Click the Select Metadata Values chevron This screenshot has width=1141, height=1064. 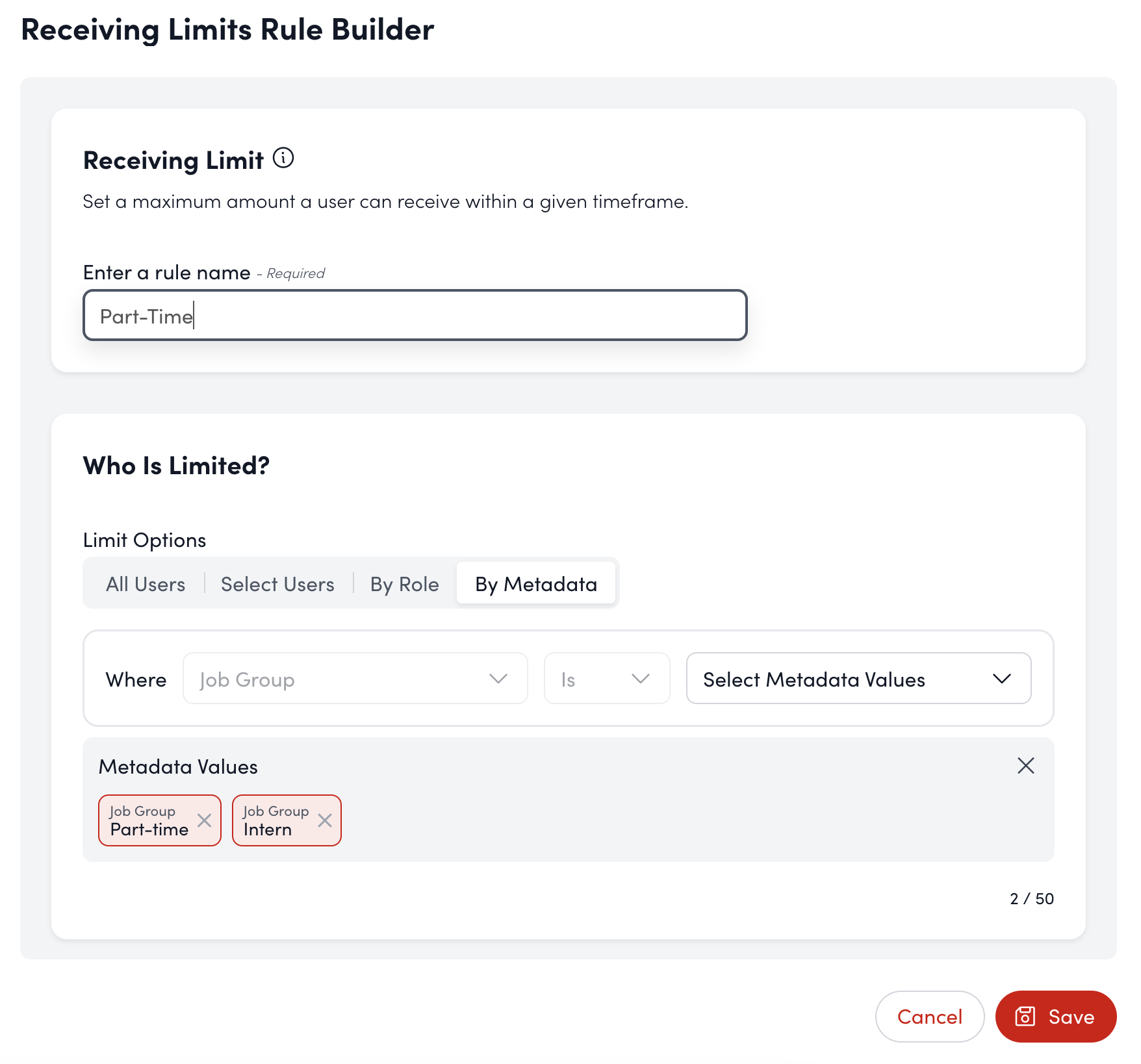point(1001,679)
